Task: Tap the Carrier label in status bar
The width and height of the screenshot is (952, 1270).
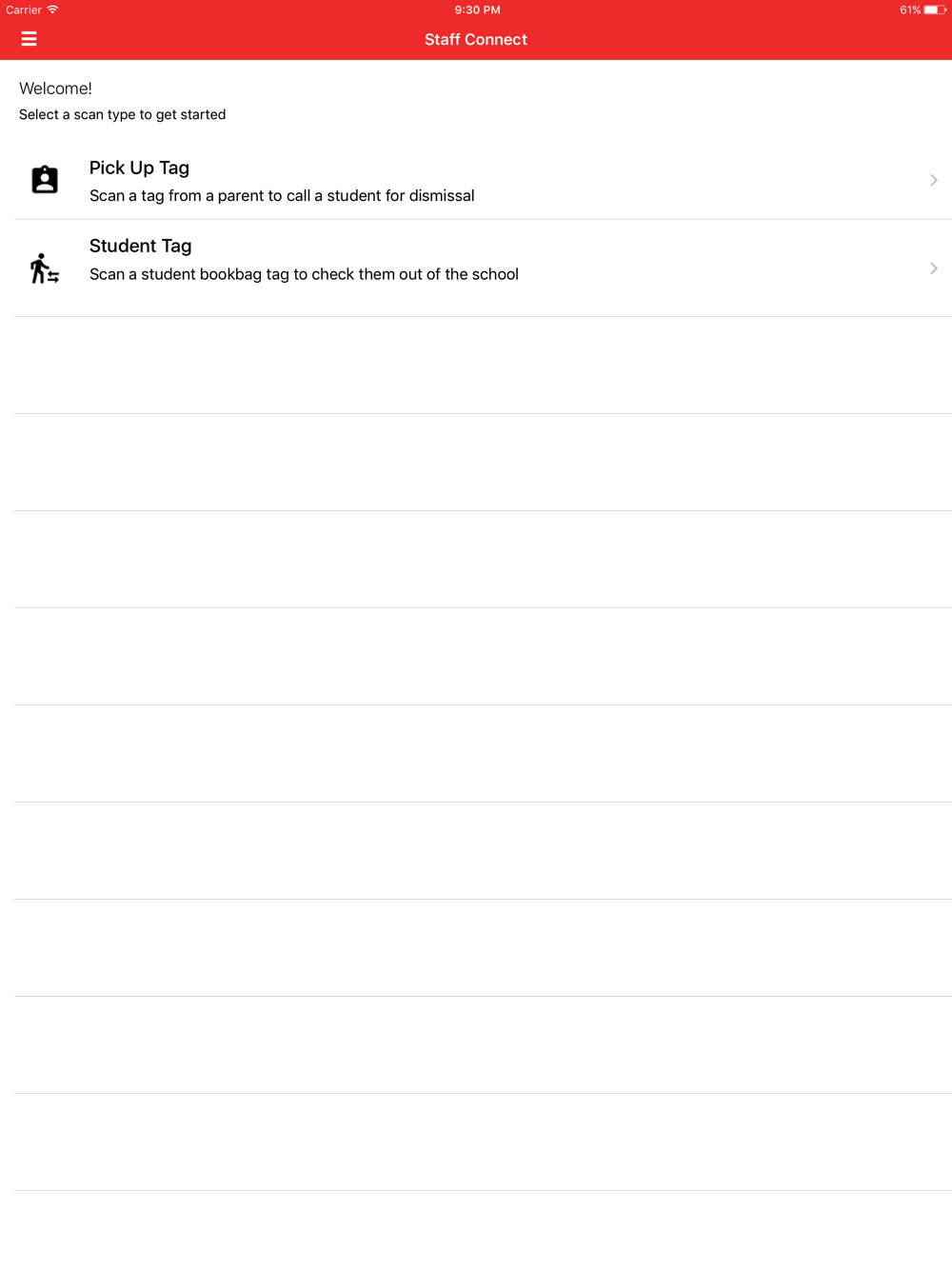Action: click(24, 10)
